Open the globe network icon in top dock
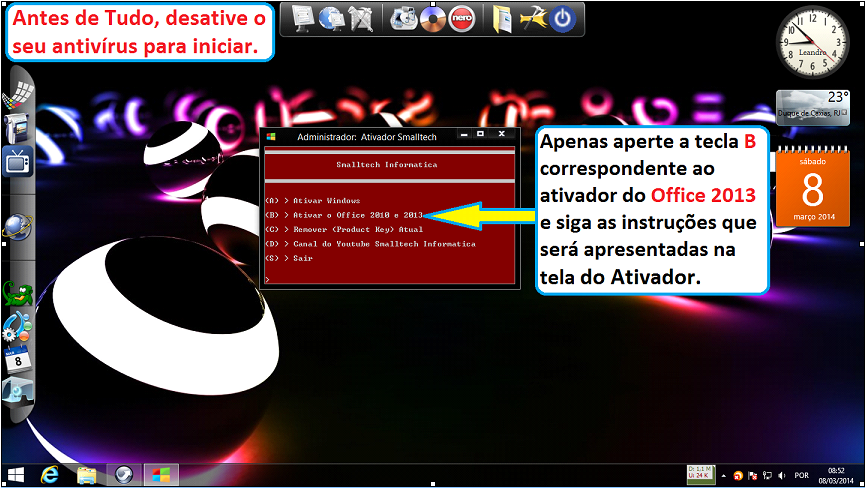The height and width of the screenshot is (488, 865). point(331,20)
